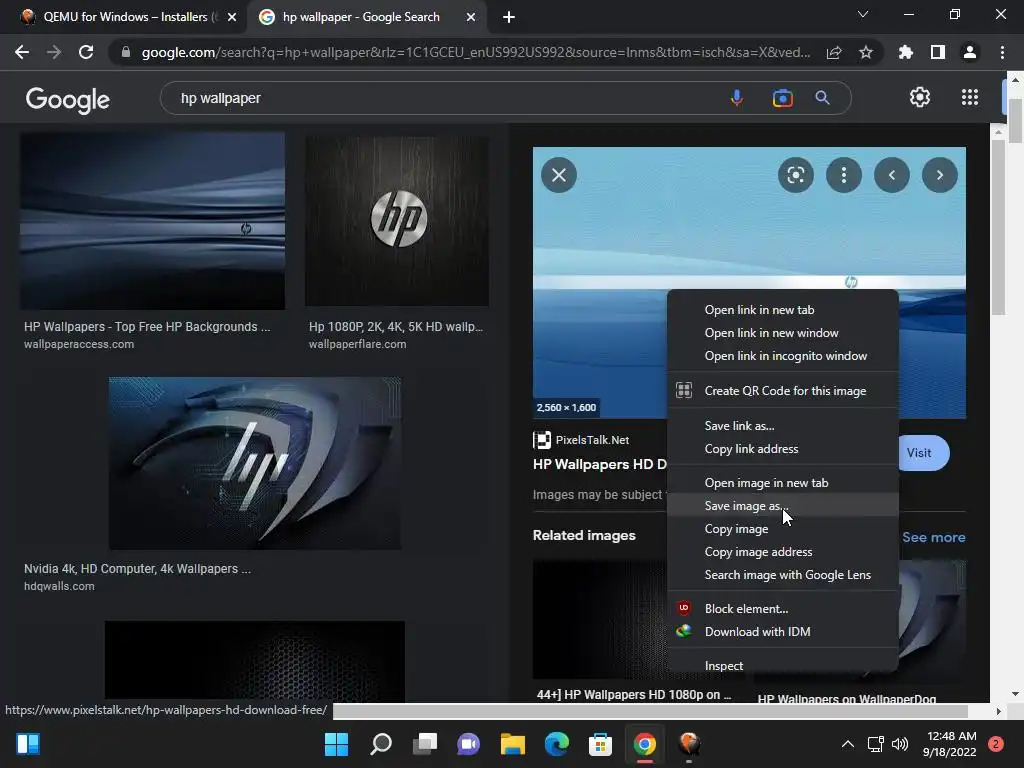
Task: Open Google Lens search on preview image
Action: point(795,175)
